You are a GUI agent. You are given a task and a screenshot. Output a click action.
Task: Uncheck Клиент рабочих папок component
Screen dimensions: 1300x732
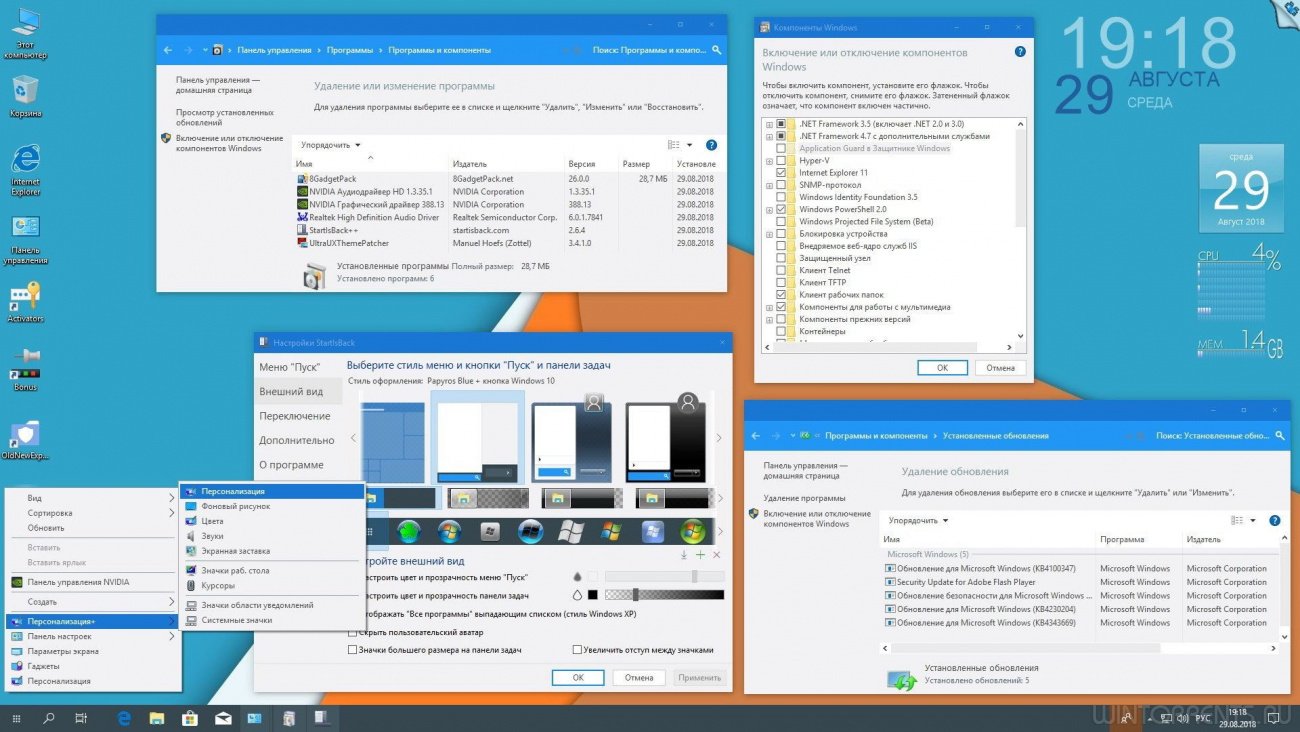pos(781,295)
